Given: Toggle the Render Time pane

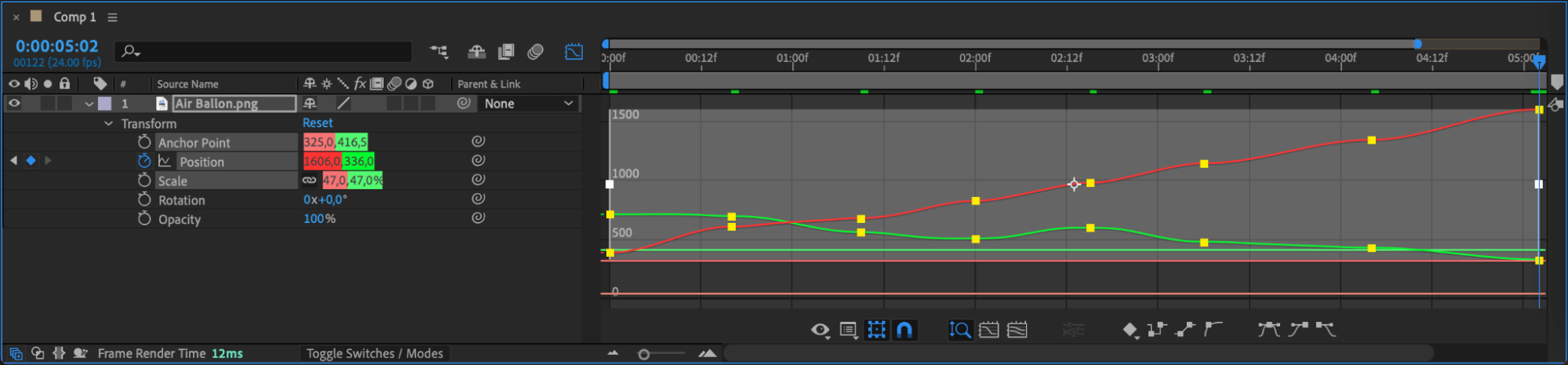Looking at the screenshot, I should (79, 354).
